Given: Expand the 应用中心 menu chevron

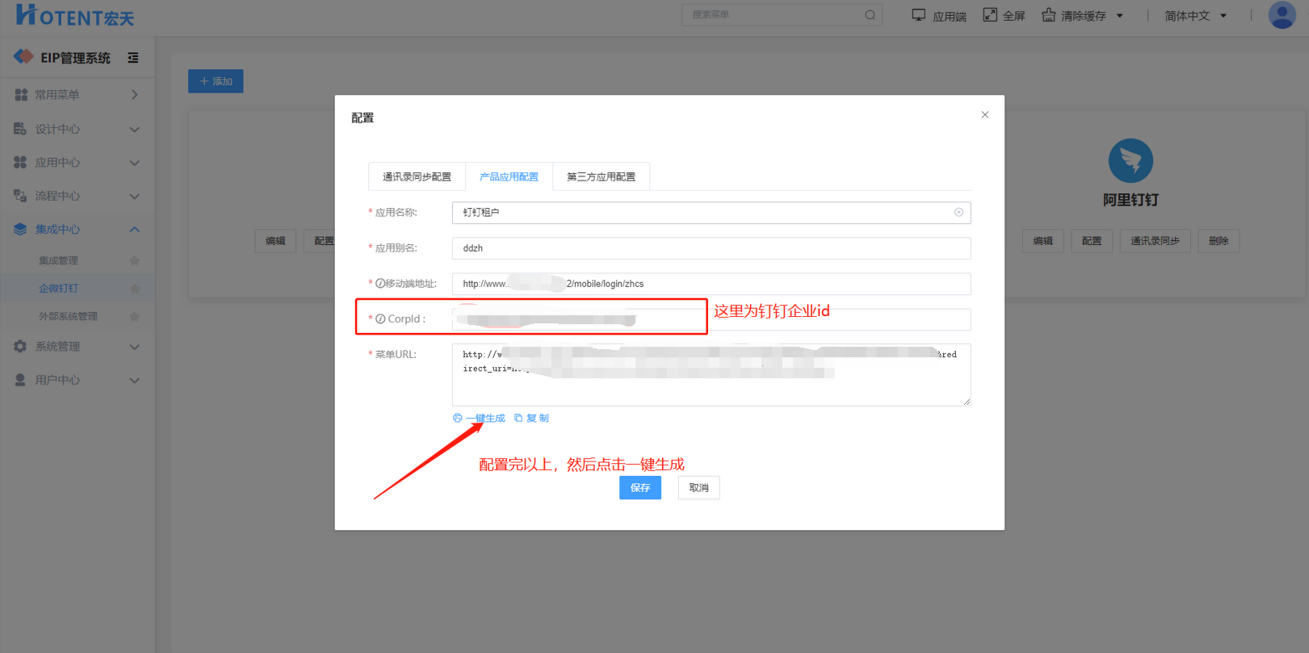Looking at the screenshot, I should pos(135,162).
